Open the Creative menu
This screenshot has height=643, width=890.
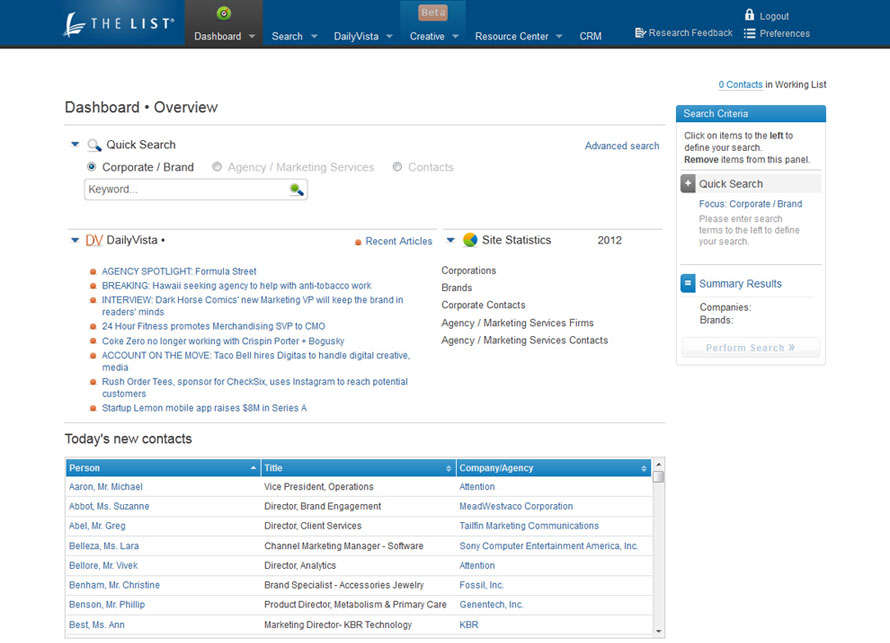(427, 36)
